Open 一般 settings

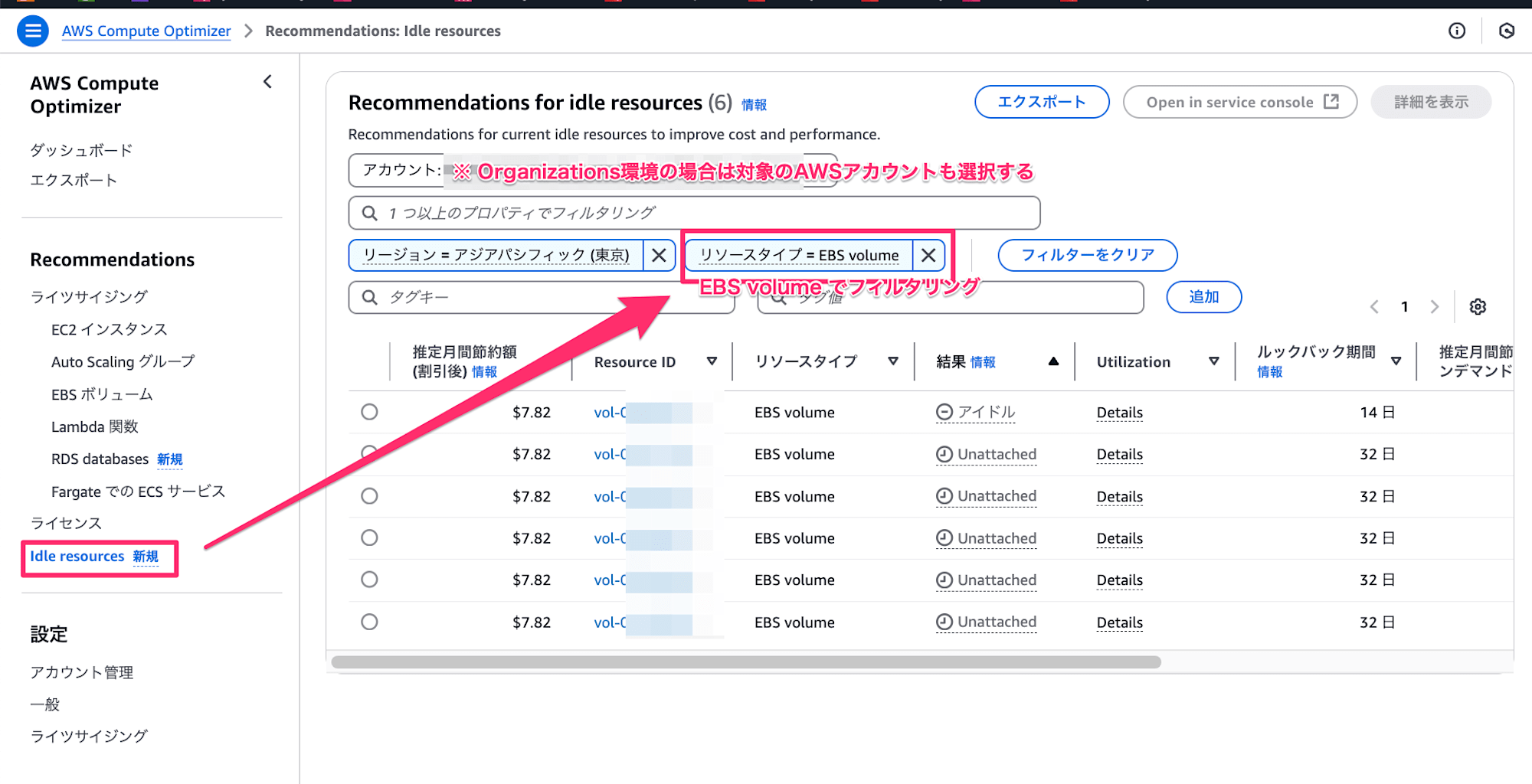[x=44, y=704]
